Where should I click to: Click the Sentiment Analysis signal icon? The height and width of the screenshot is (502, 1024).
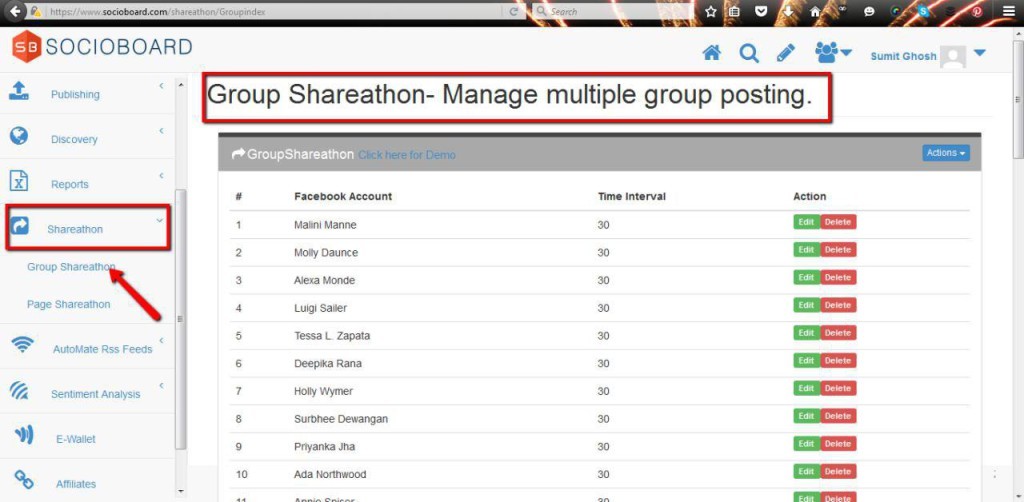(20, 390)
